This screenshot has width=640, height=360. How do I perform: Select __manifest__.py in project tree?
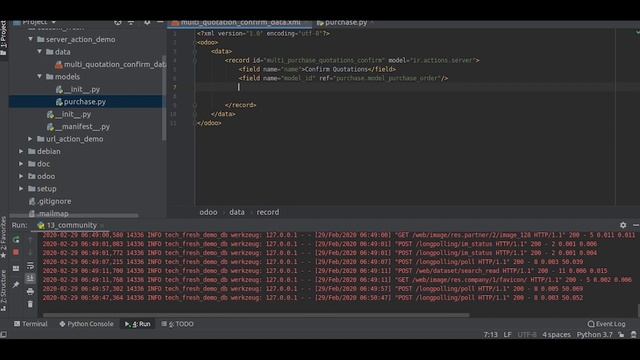(78, 127)
